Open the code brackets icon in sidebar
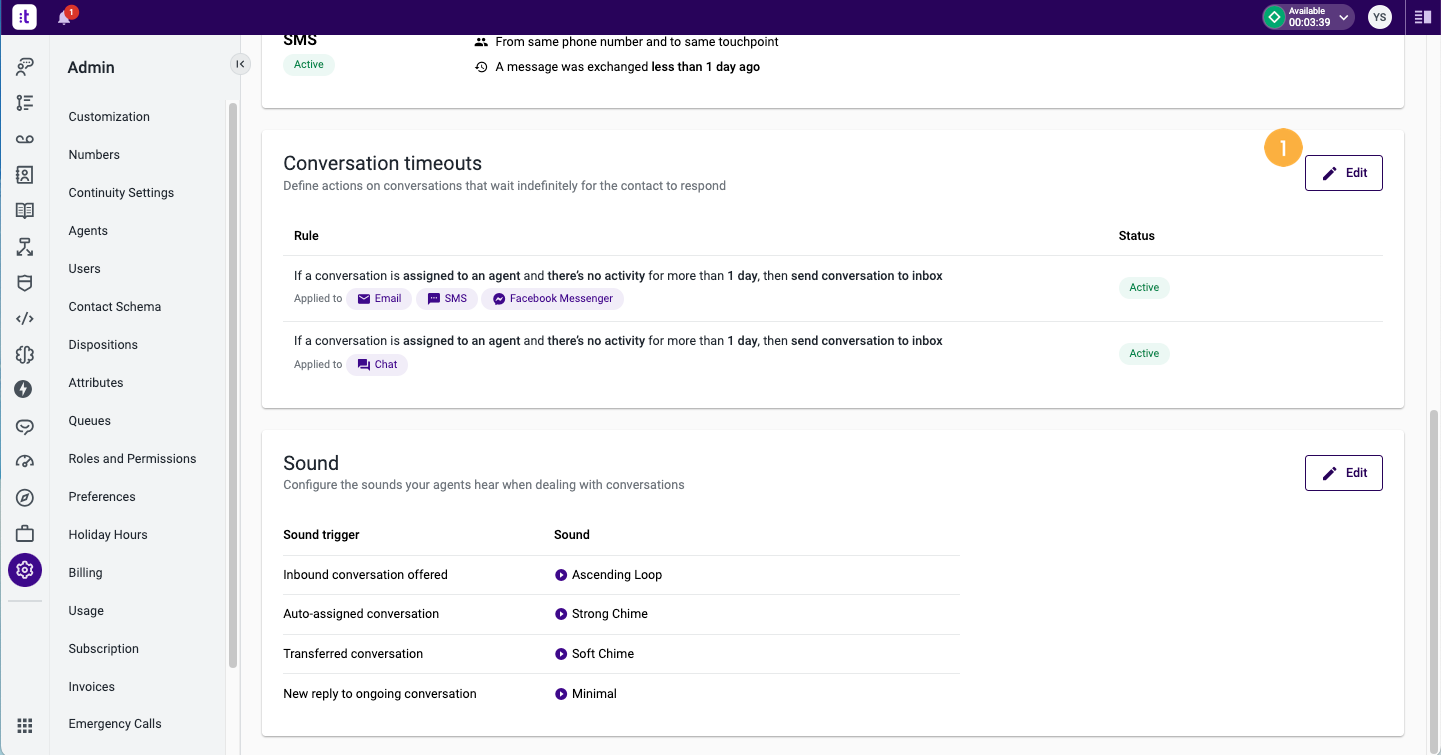 [x=25, y=319]
